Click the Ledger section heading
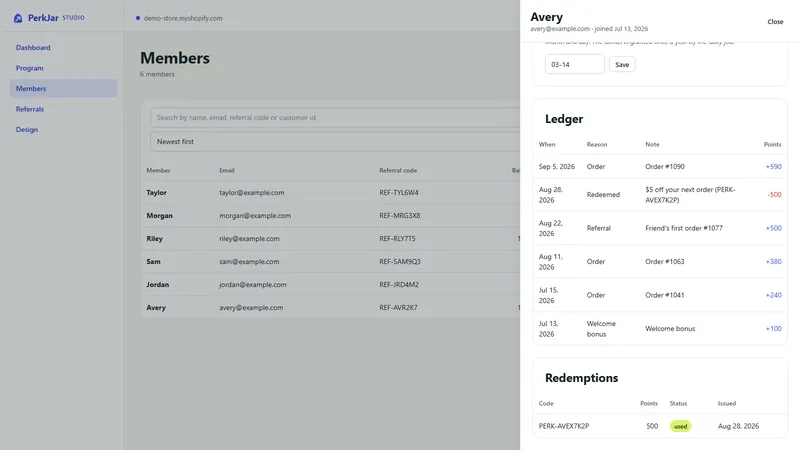The width and height of the screenshot is (800, 450). (564, 119)
